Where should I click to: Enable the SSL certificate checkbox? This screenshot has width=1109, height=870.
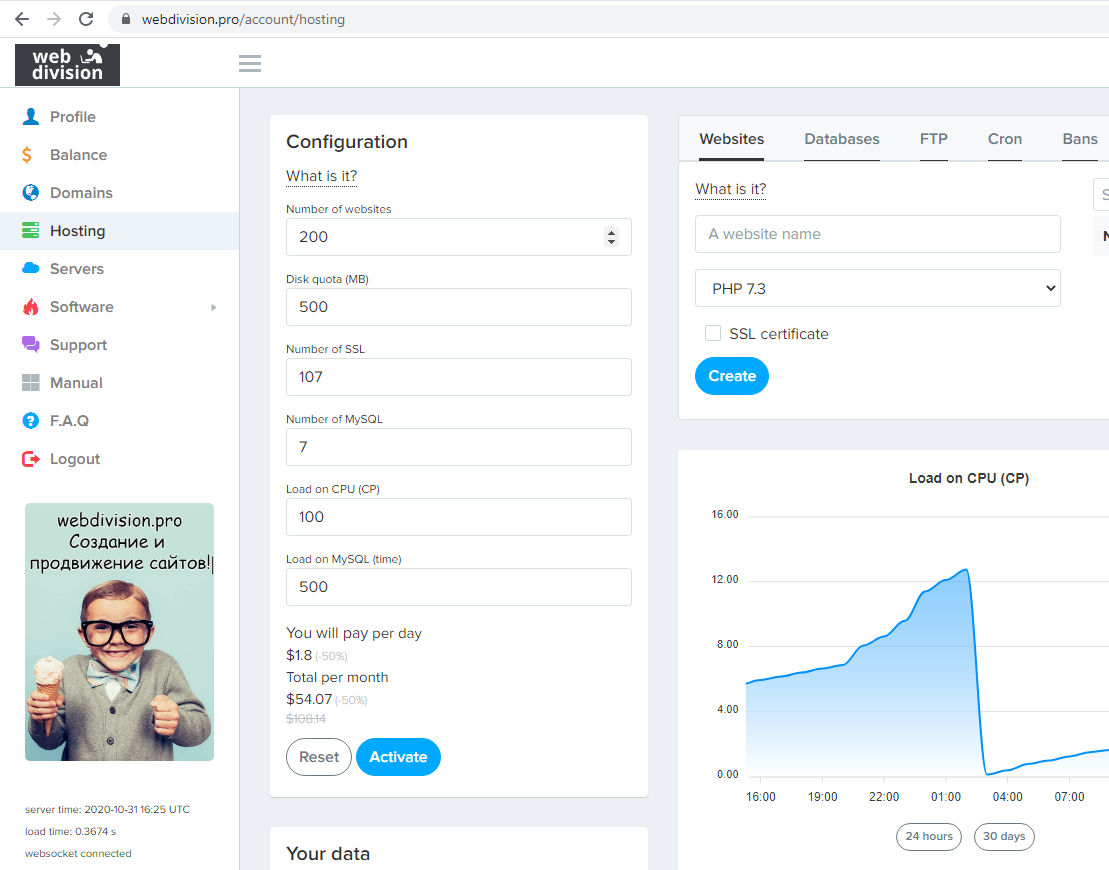(x=713, y=334)
